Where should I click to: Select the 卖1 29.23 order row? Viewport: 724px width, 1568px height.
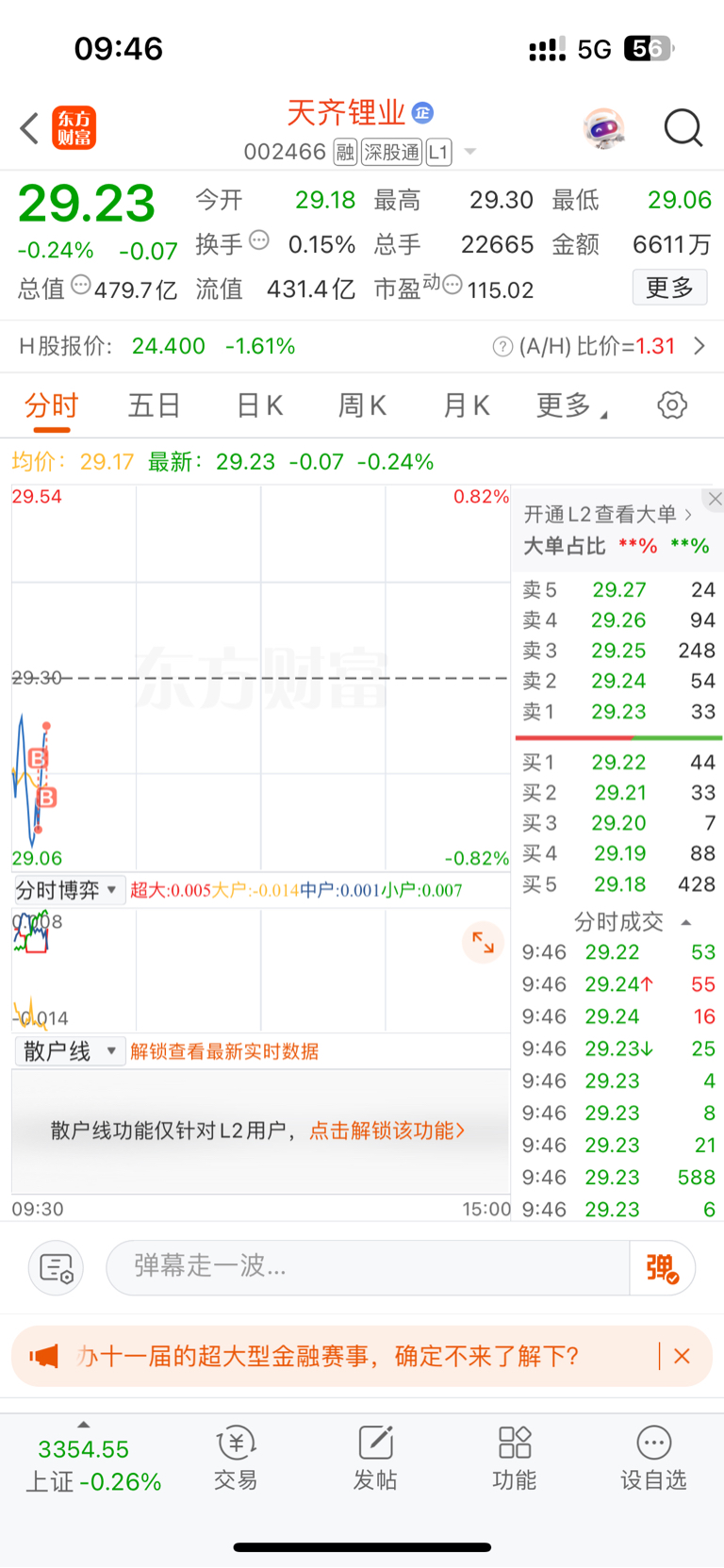[x=618, y=712]
